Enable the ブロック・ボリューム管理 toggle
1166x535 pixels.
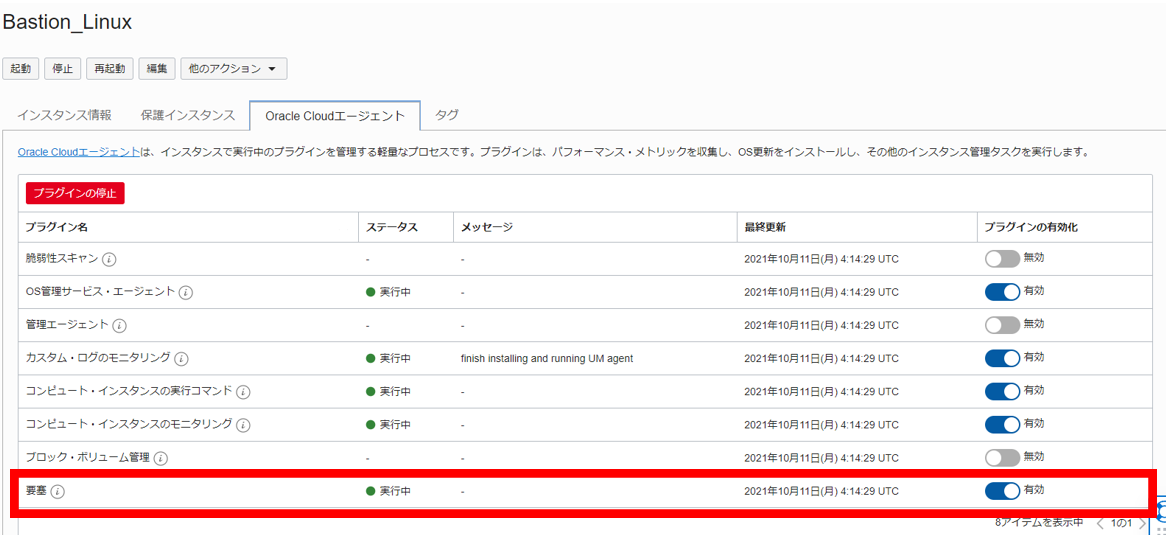pos(1002,457)
